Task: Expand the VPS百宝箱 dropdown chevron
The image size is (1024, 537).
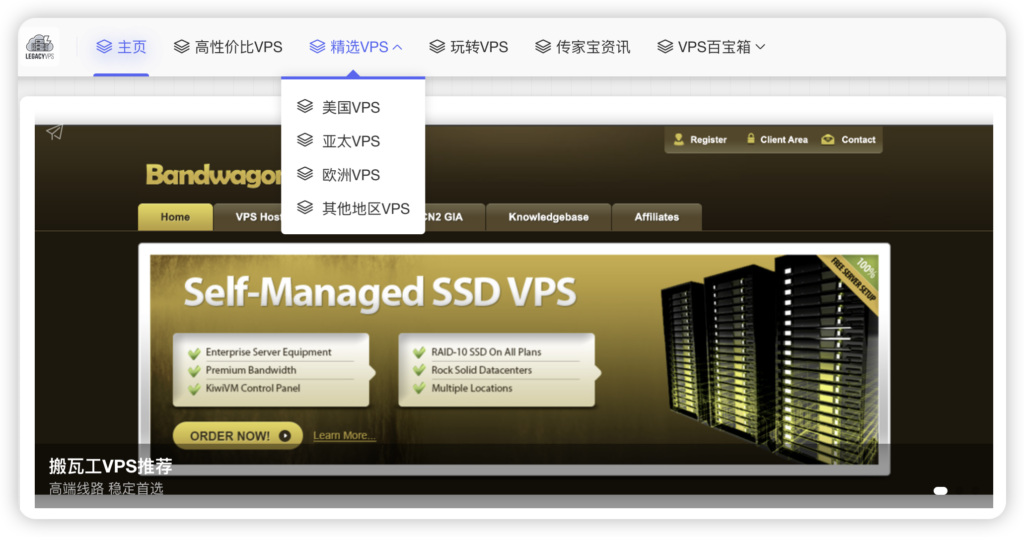Action: point(760,47)
